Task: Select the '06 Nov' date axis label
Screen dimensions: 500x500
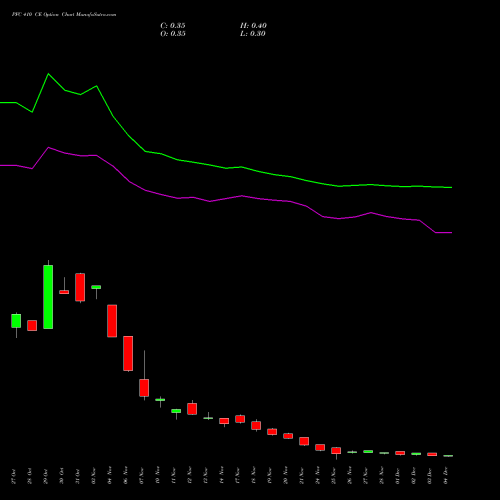Action: tap(126, 476)
